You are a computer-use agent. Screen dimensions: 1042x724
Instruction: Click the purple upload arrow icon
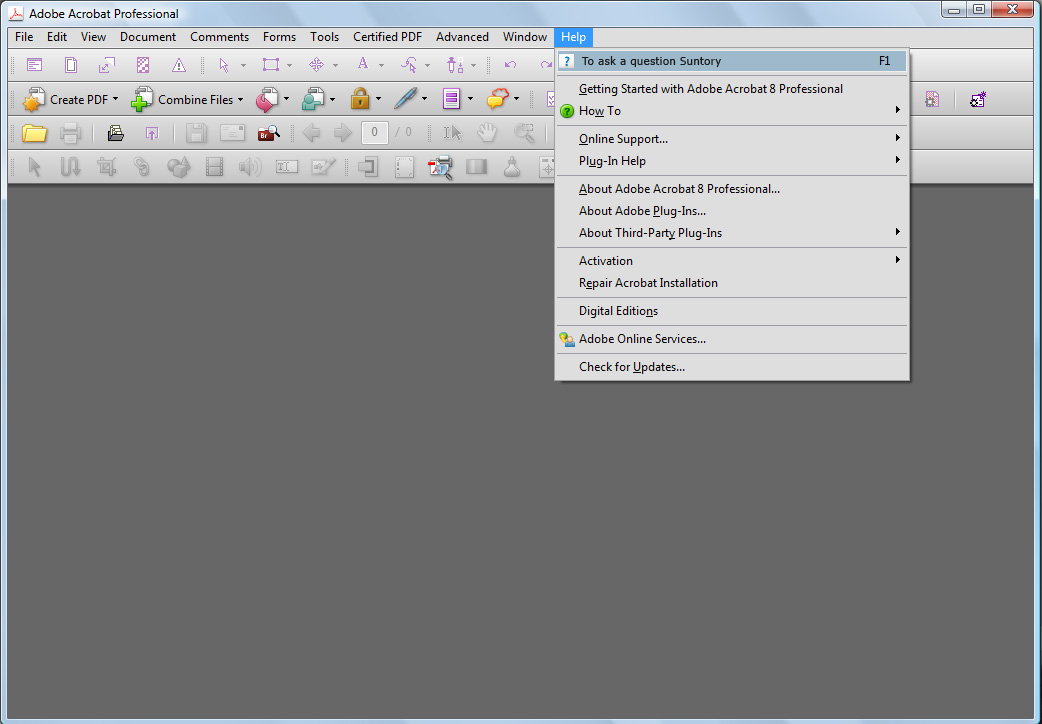[x=152, y=133]
